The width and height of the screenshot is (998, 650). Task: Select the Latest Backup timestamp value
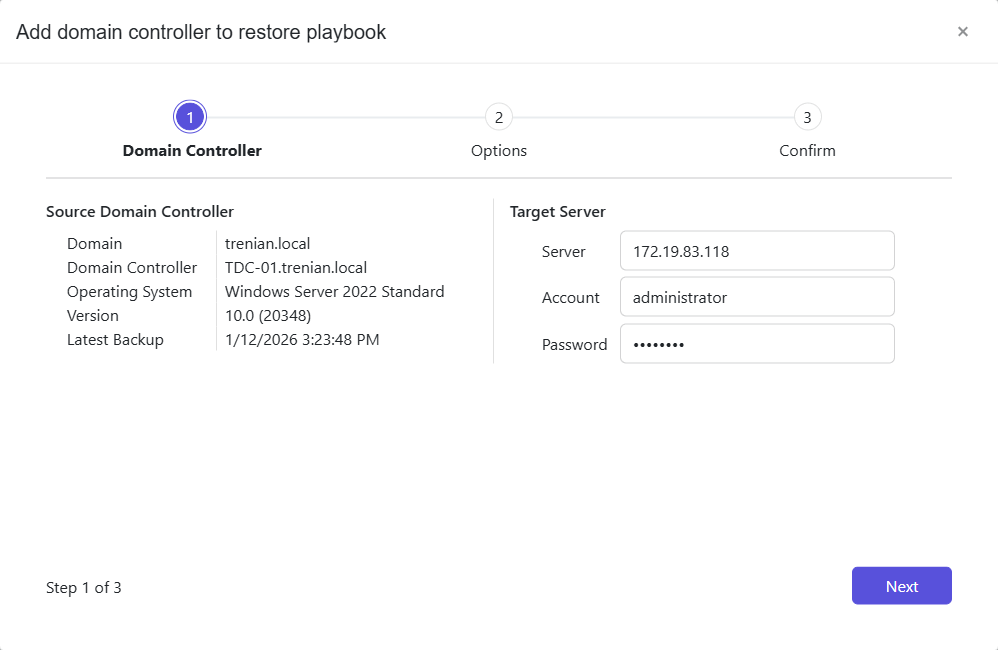(x=301, y=339)
